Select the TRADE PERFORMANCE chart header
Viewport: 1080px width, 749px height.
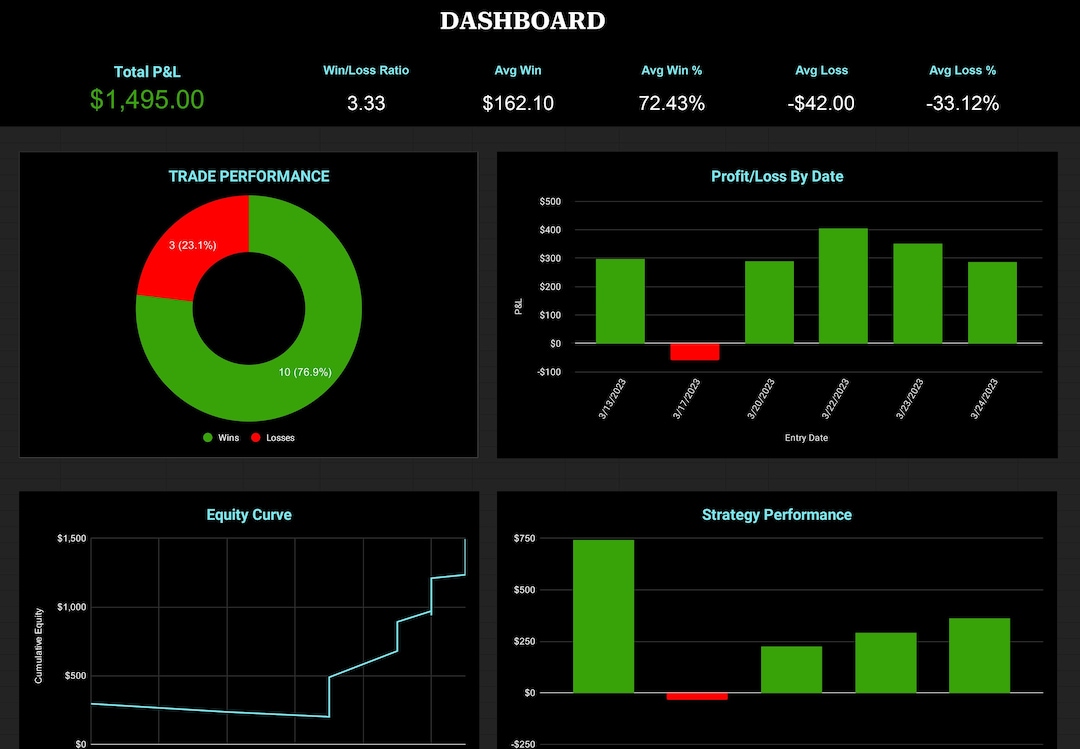pyautogui.click(x=249, y=176)
